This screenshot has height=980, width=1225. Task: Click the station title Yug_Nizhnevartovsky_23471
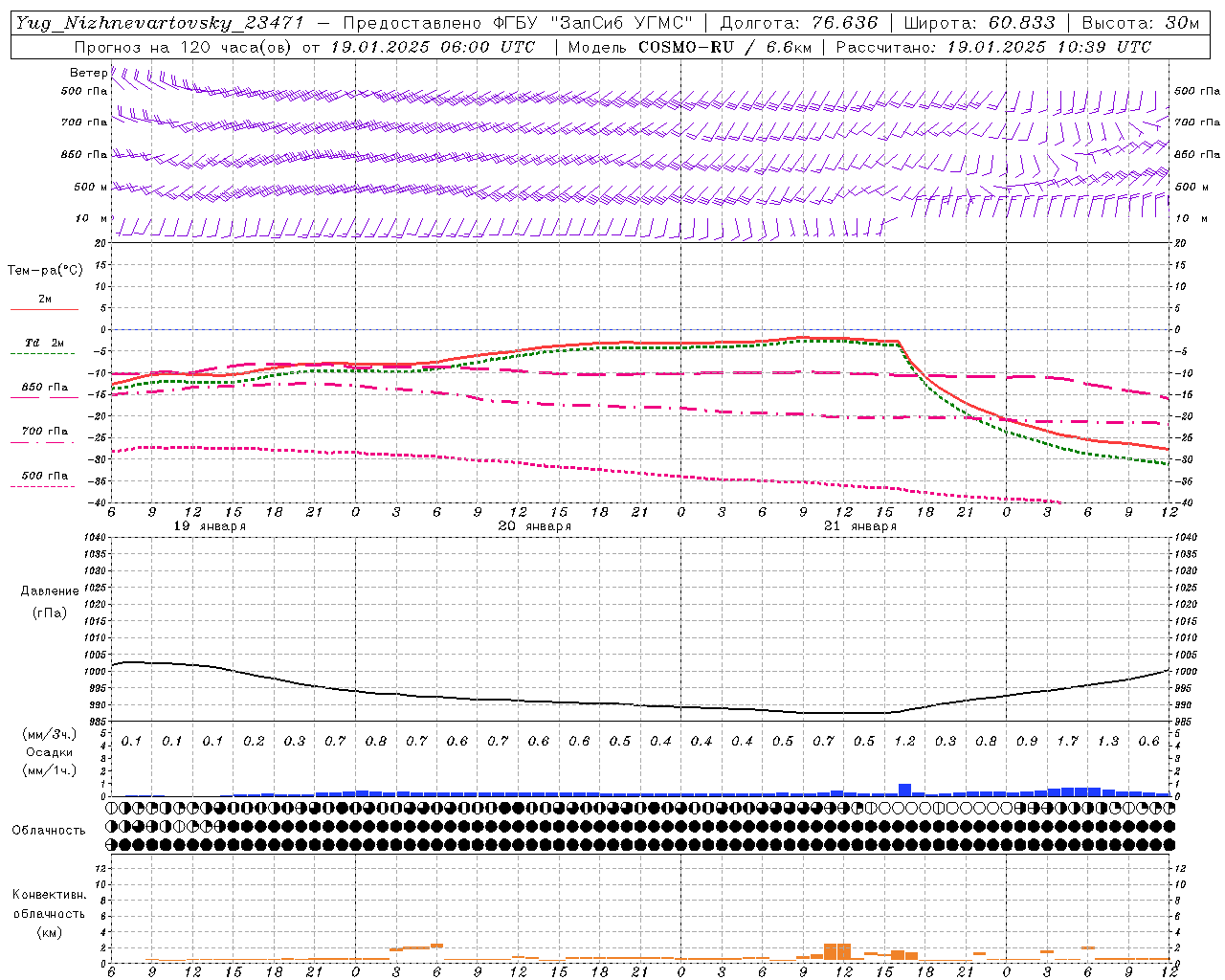159,23
